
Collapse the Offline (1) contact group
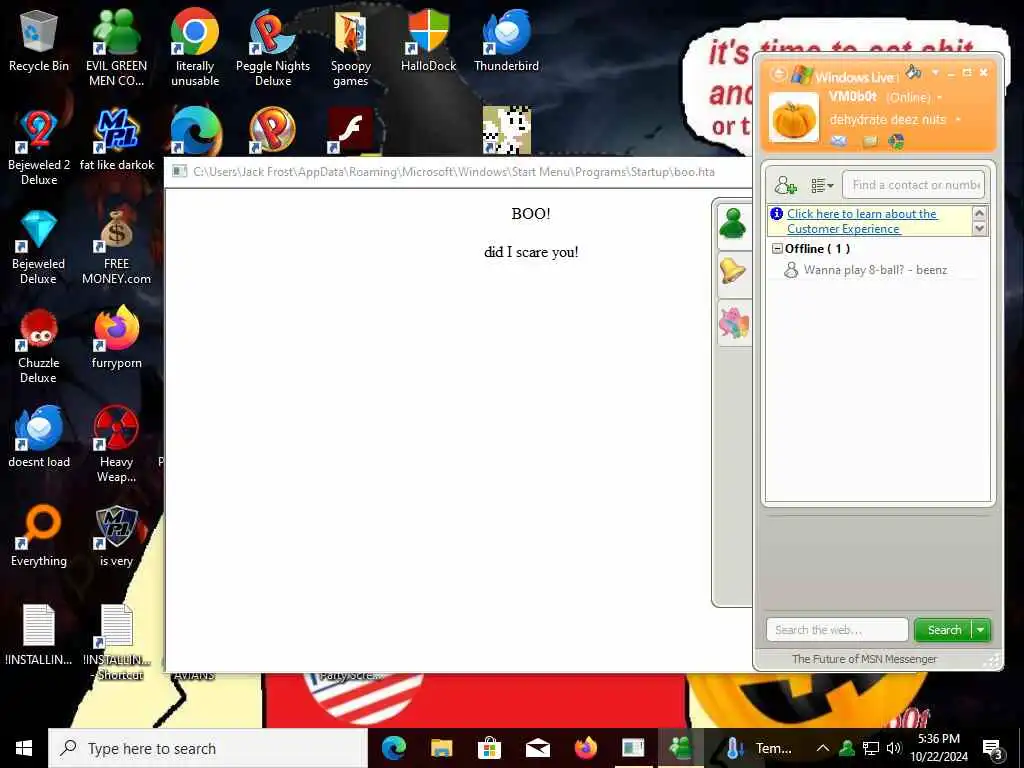[x=777, y=249]
